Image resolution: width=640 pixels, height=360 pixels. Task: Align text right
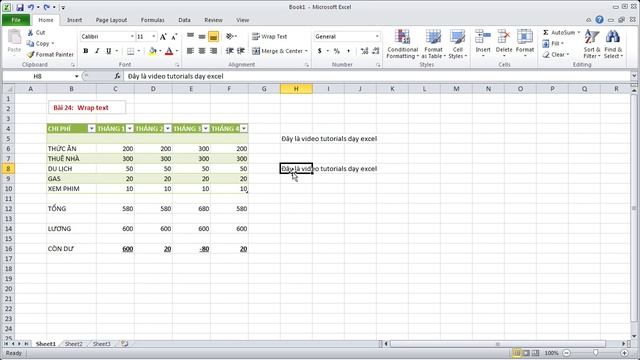(x=213, y=51)
